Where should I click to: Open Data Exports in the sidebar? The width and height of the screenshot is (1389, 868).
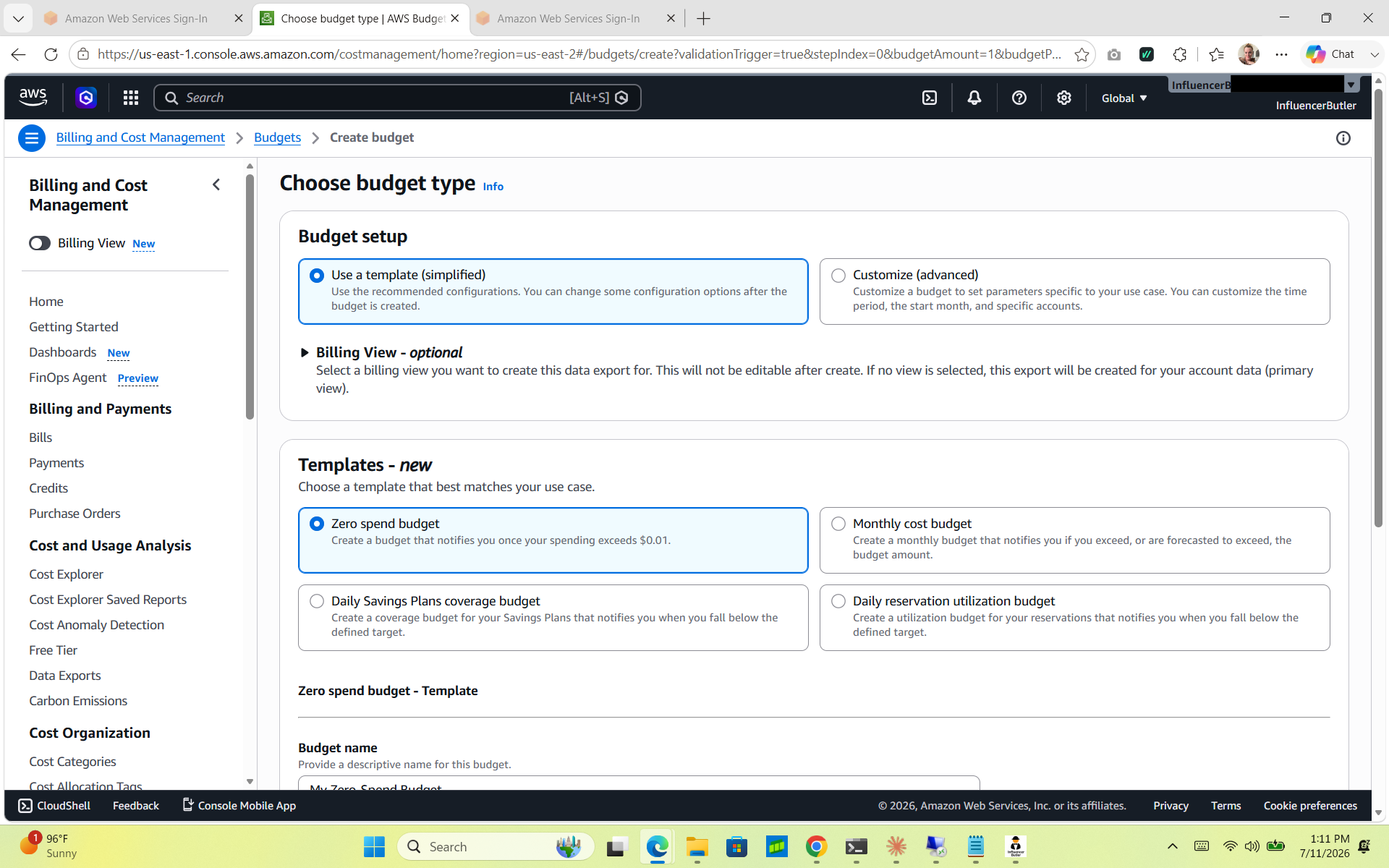(x=64, y=676)
